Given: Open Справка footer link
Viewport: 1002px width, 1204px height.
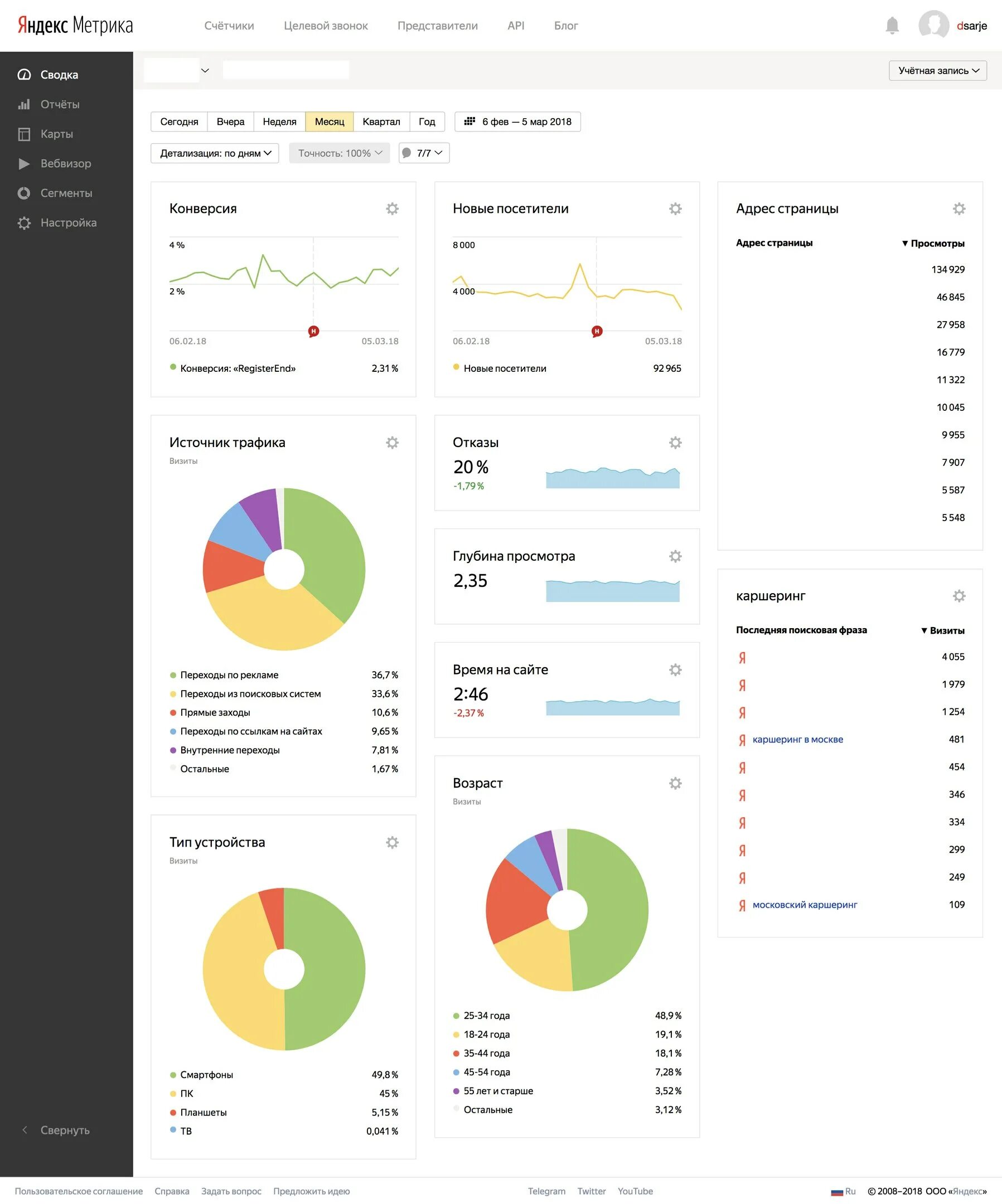Looking at the screenshot, I should click(x=172, y=1191).
